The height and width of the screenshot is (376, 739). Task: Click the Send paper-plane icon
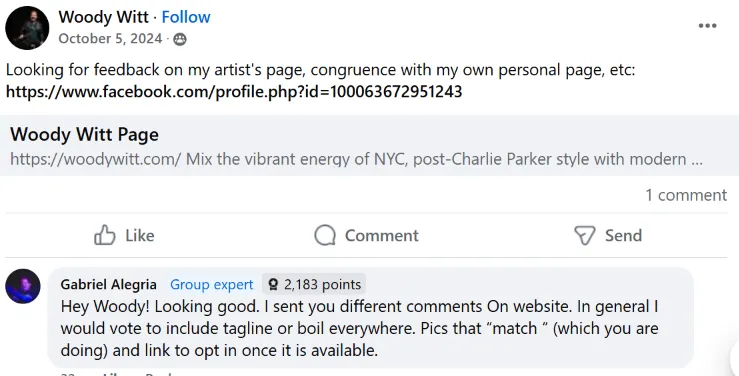point(584,235)
